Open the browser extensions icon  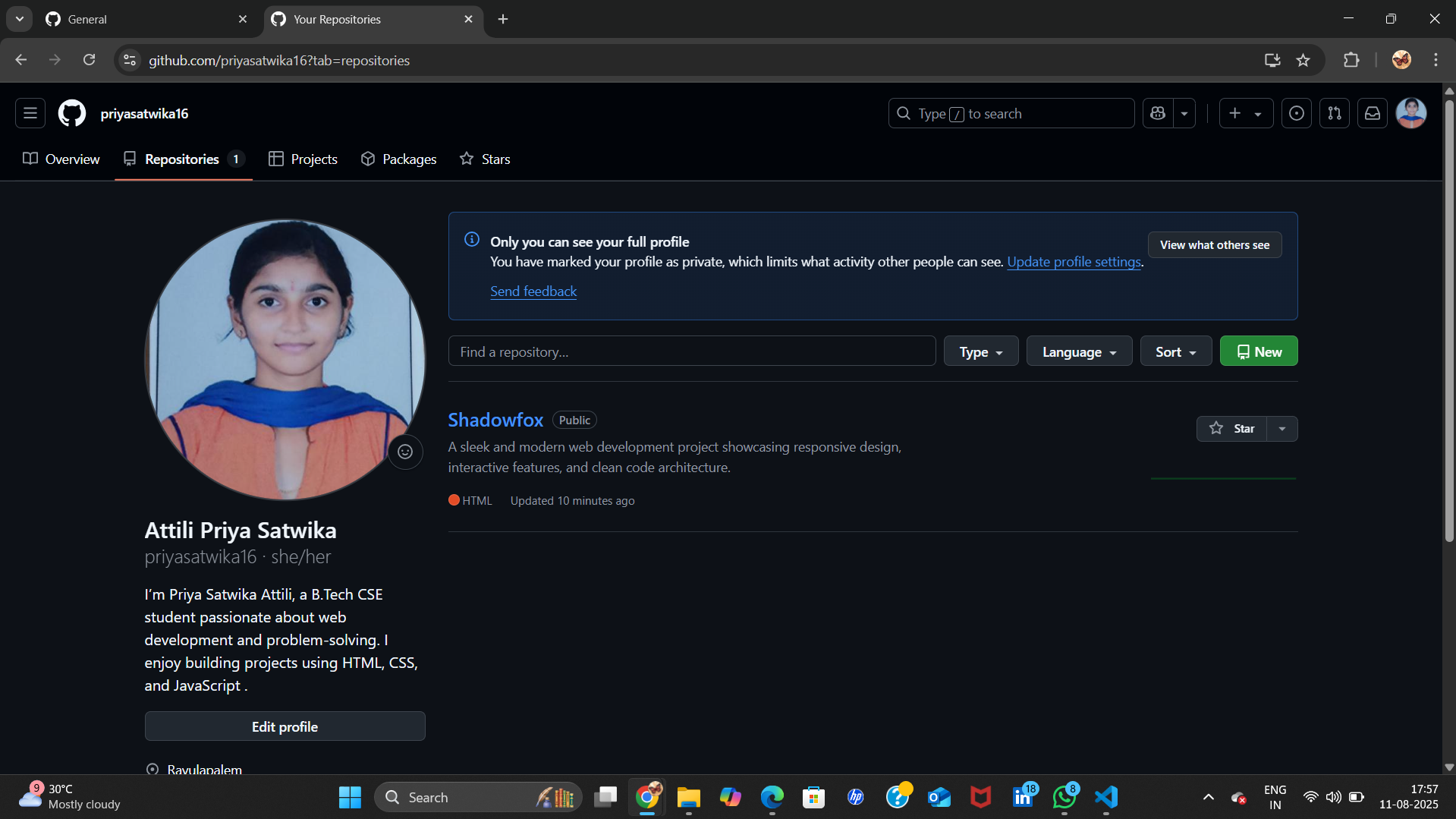tap(1351, 60)
